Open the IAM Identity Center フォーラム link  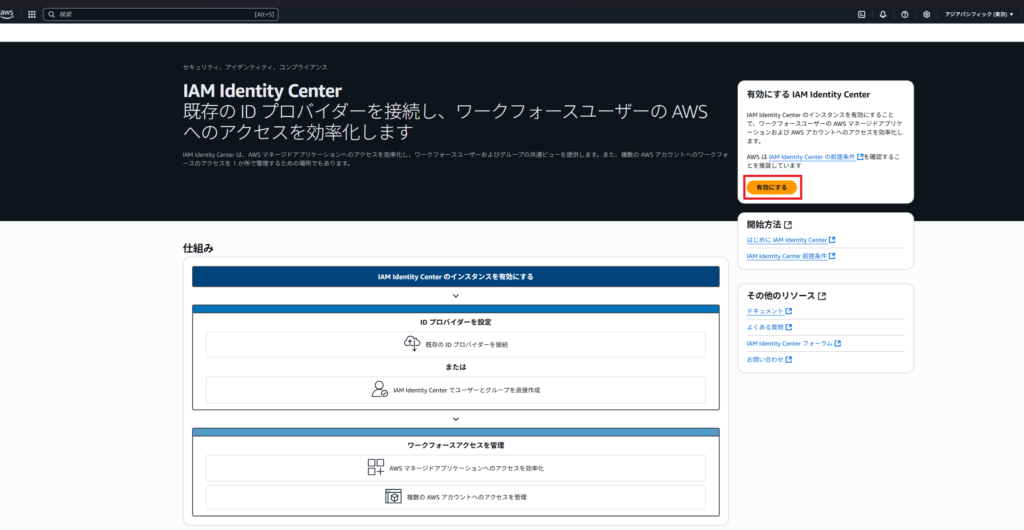[793, 343]
